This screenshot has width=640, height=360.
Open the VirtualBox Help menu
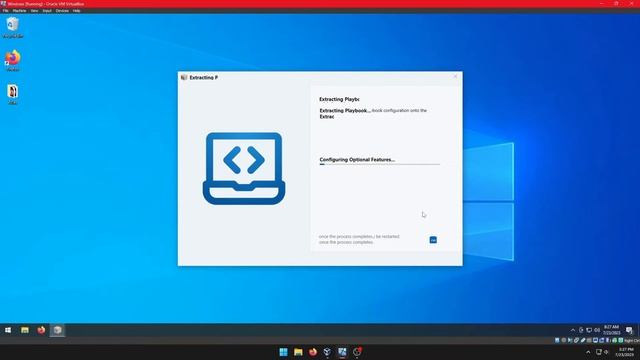click(76, 11)
